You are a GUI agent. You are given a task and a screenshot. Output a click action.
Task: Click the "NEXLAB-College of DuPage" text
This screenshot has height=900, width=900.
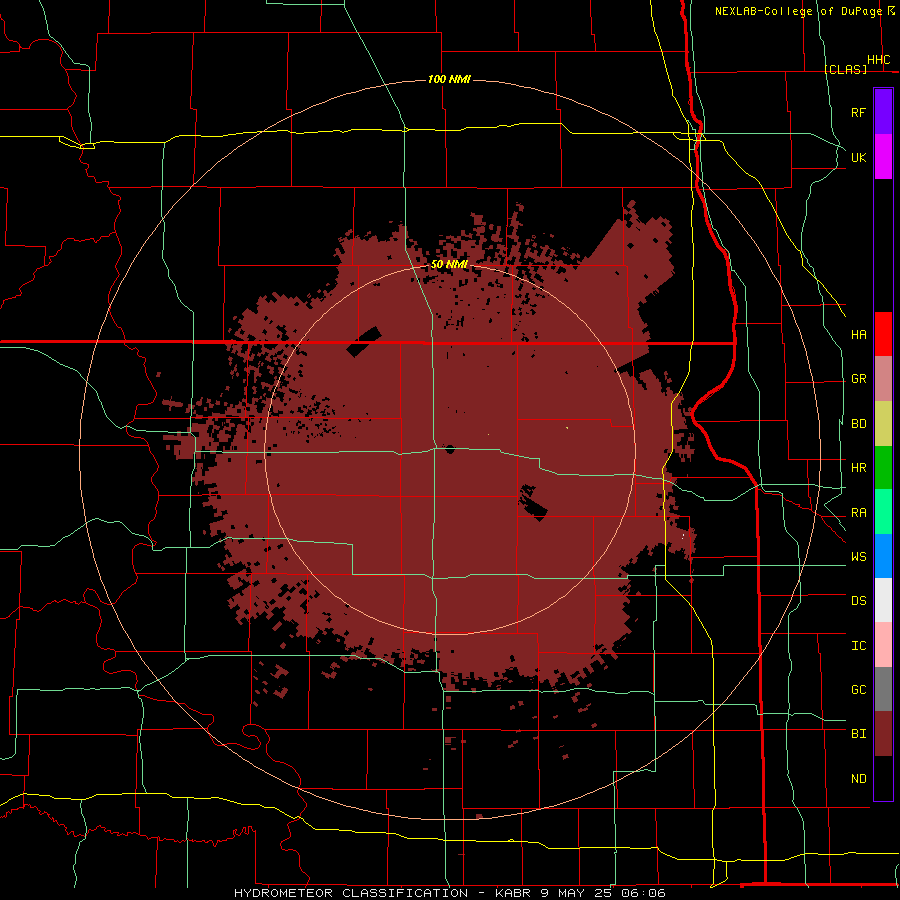point(798,11)
